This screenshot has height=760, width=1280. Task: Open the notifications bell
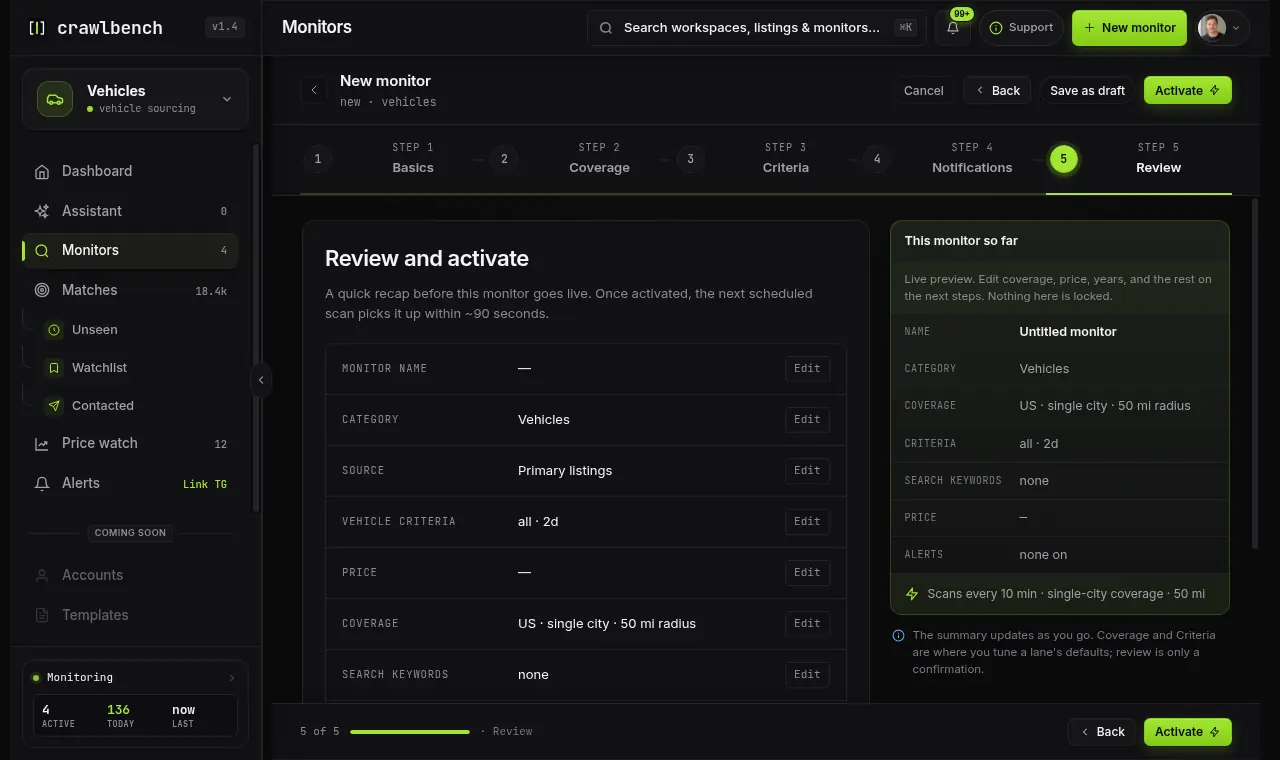click(x=953, y=28)
